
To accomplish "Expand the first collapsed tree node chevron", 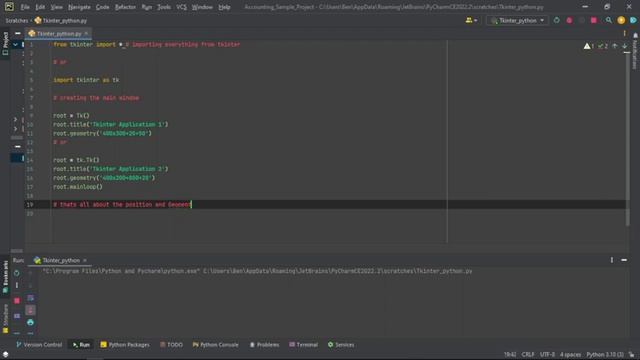I will (15, 120).
